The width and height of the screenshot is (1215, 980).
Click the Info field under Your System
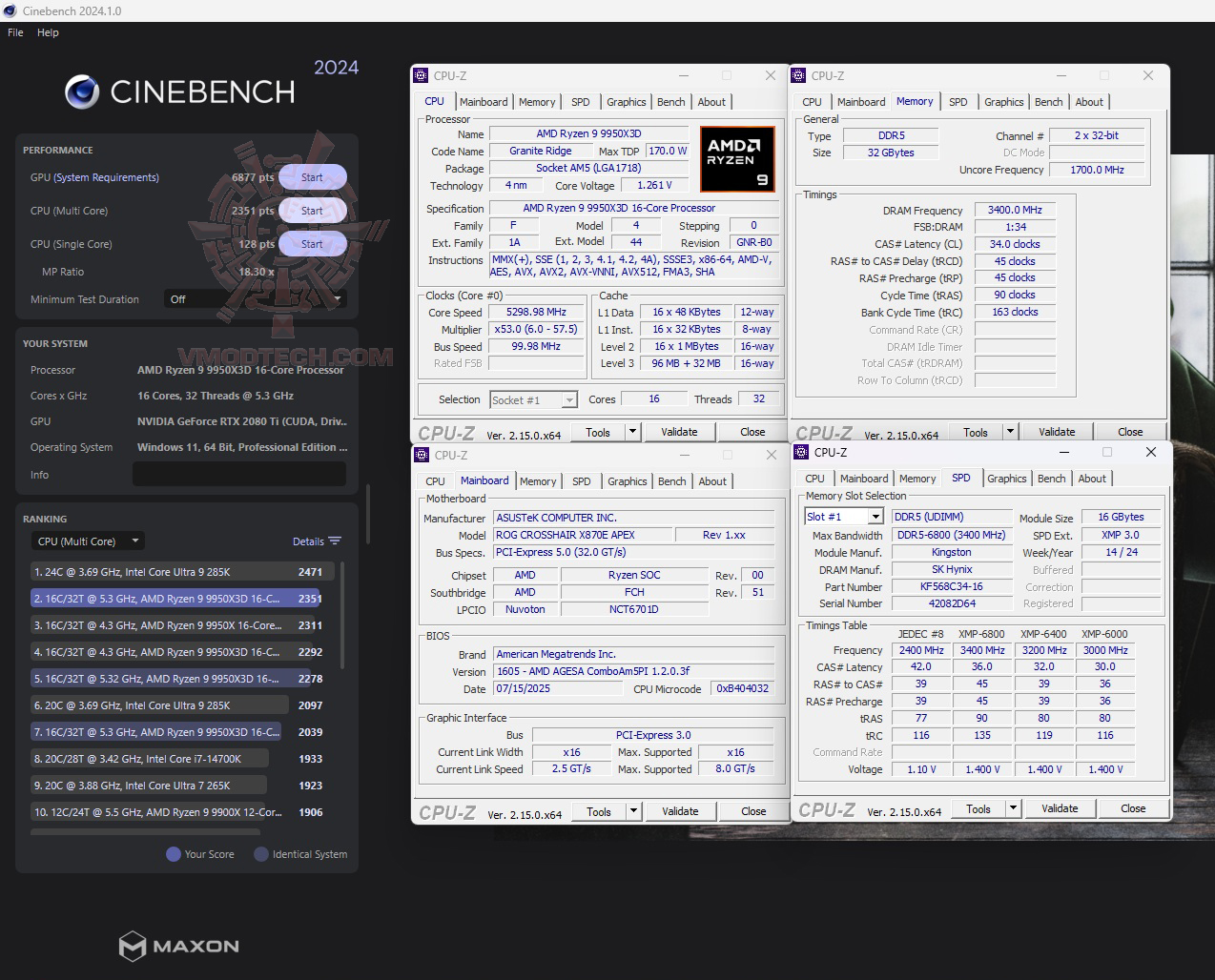[x=239, y=474]
